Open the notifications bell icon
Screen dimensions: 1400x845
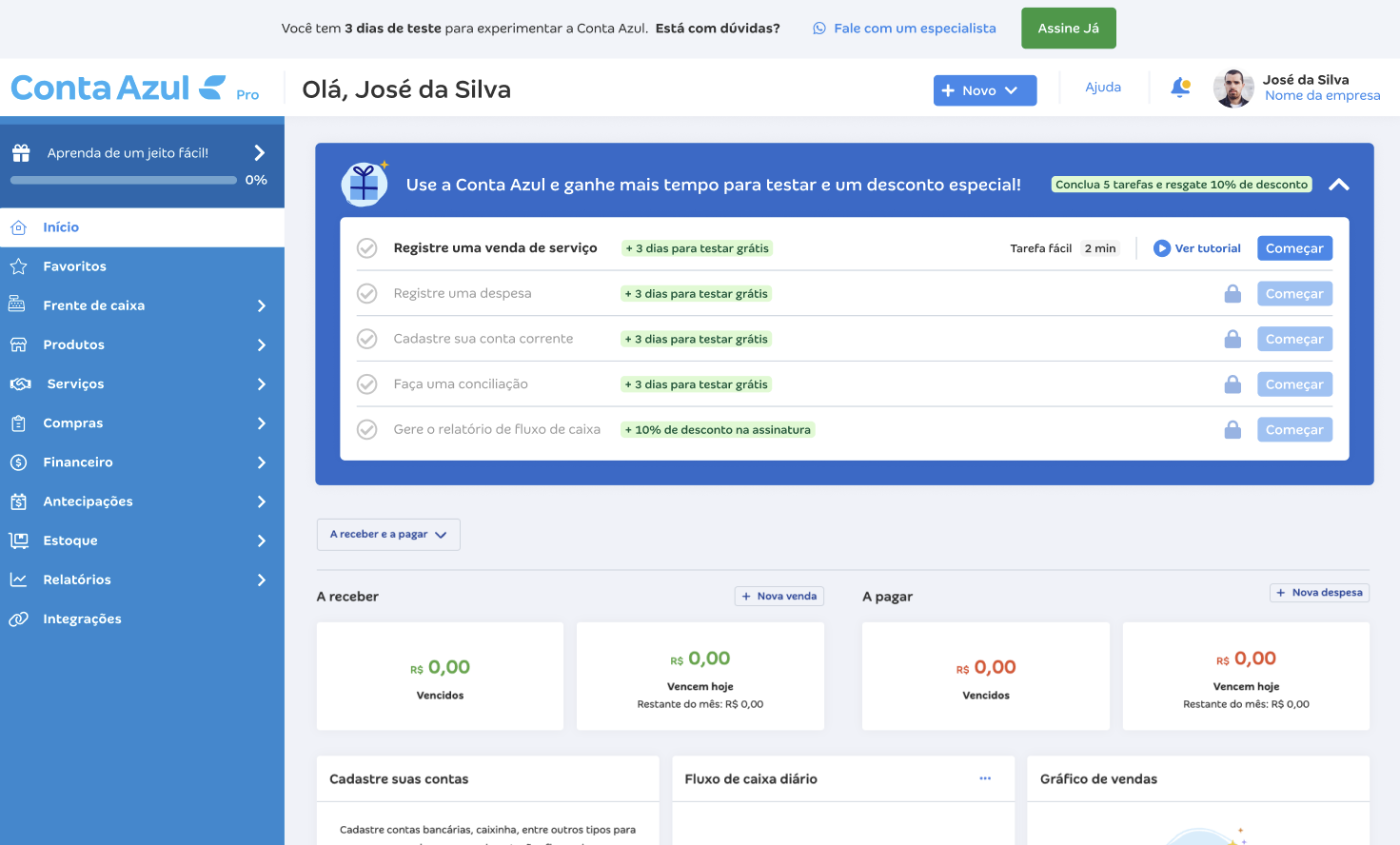click(x=1180, y=88)
